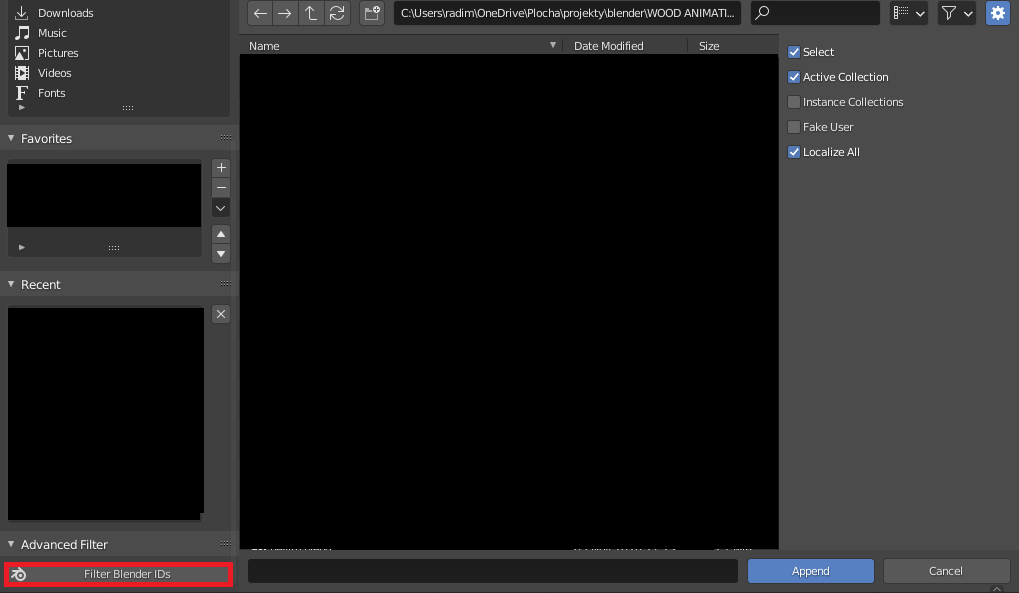Navigate up to parent directory

point(311,13)
